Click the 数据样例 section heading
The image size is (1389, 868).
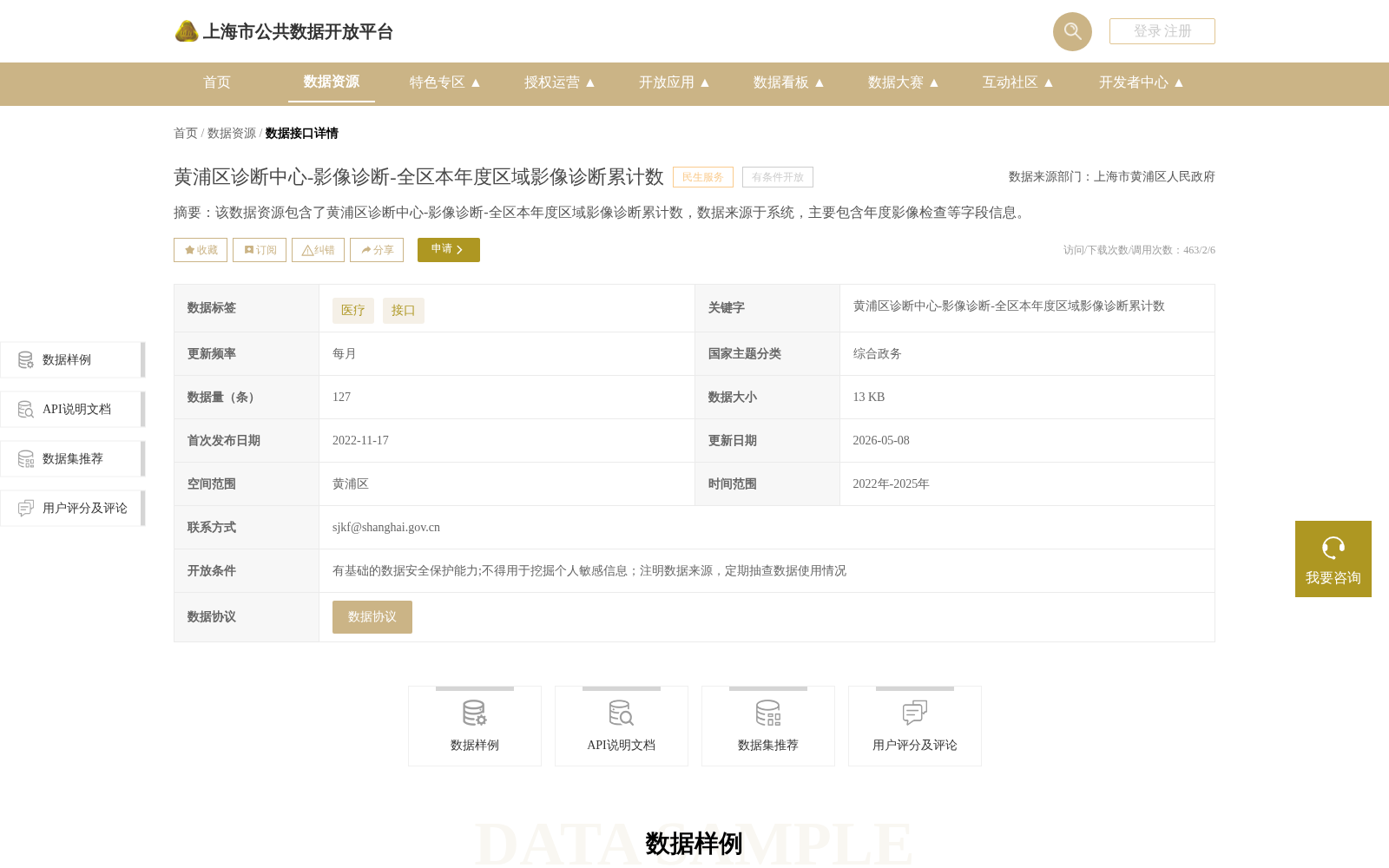[x=694, y=844]
